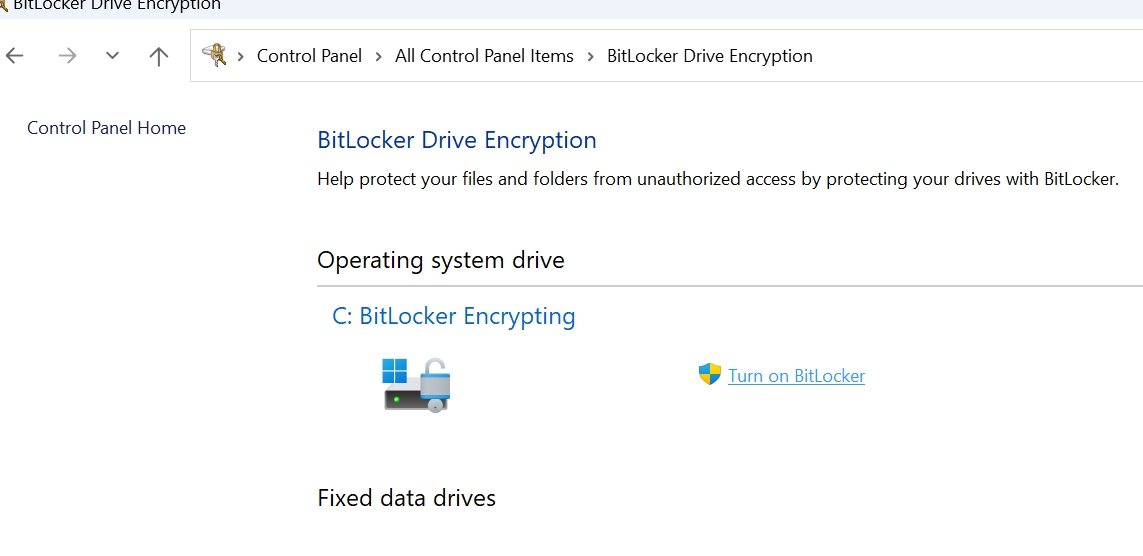The image size is (1143, 556).
Task: Select the Control Panel breadcrumb
Action: [309, 56]
